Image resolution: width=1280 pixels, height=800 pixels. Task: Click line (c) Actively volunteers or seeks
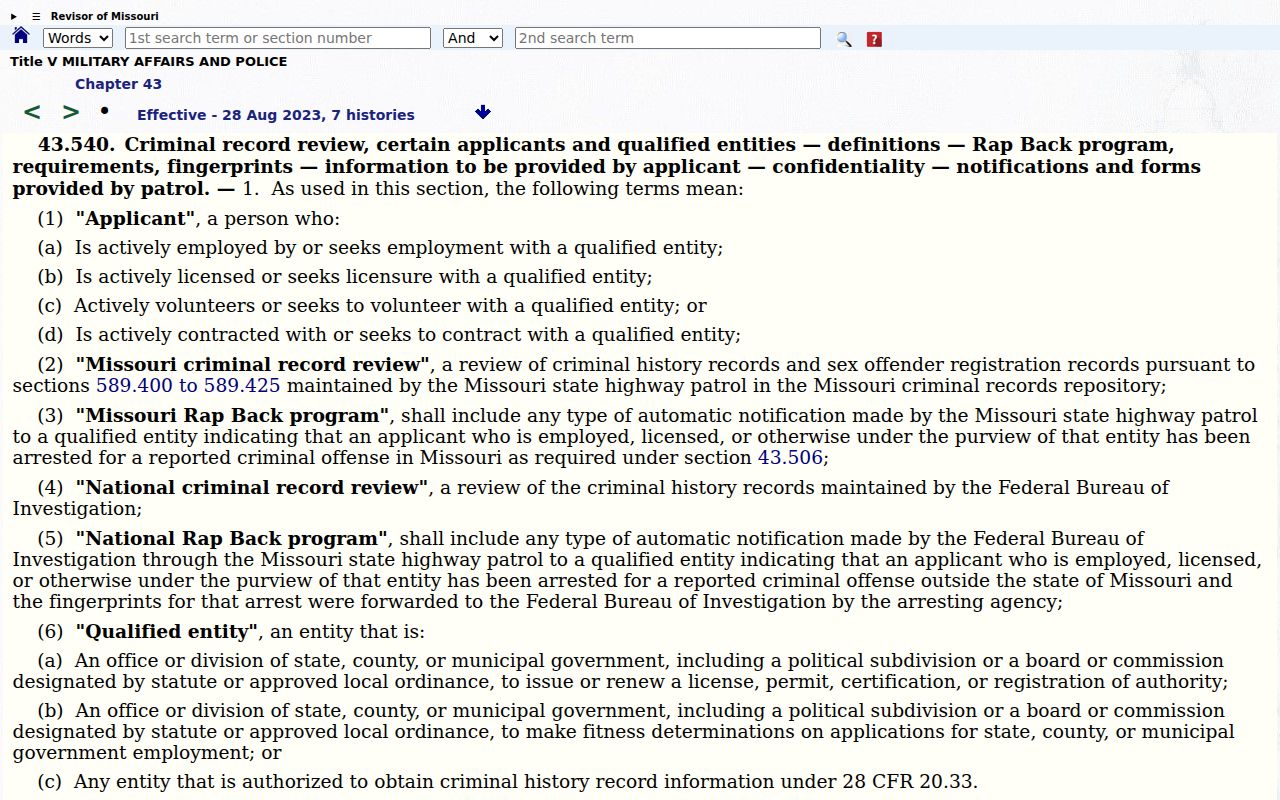[x=372, y=306]
